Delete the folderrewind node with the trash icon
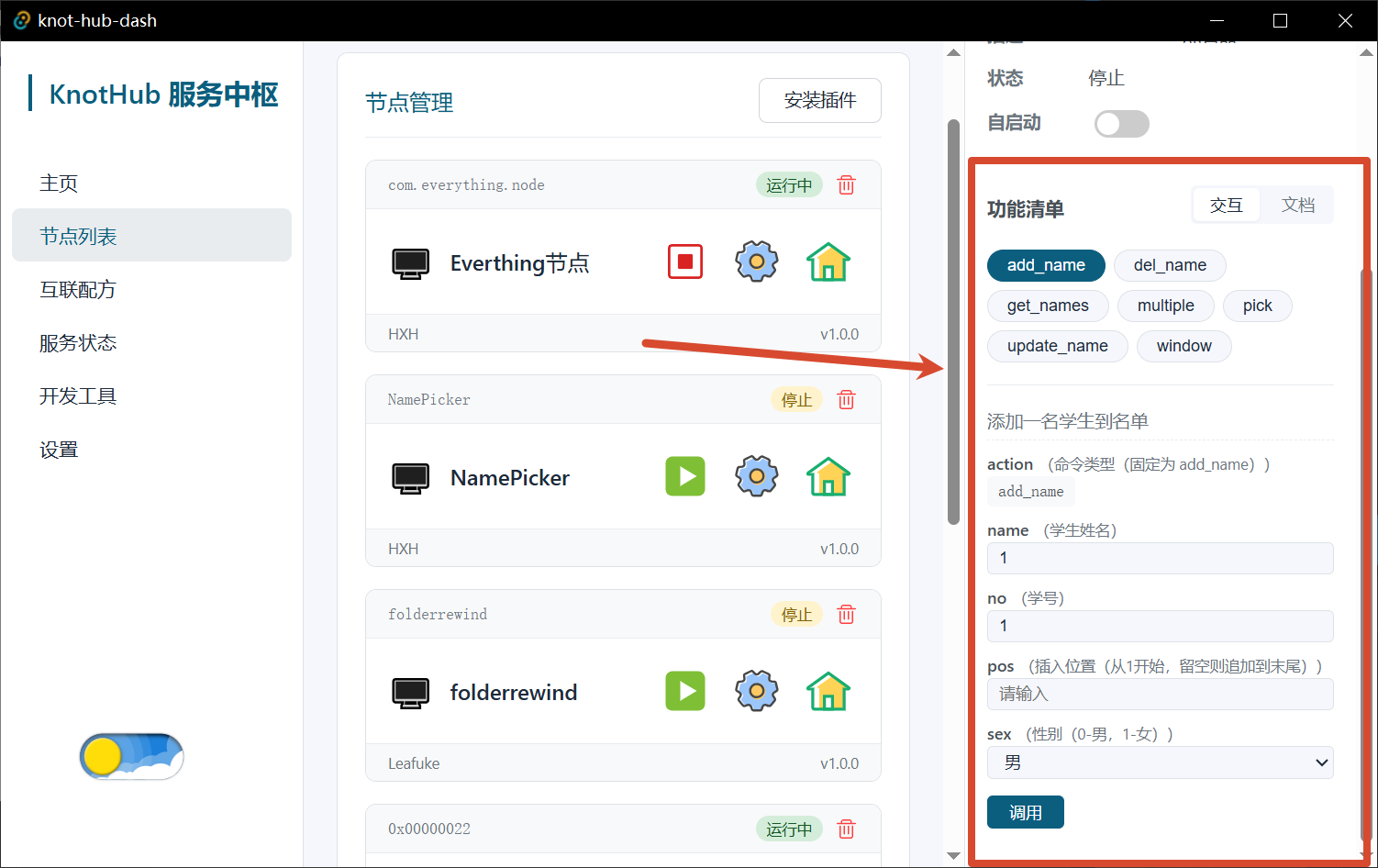 [847, 615]
